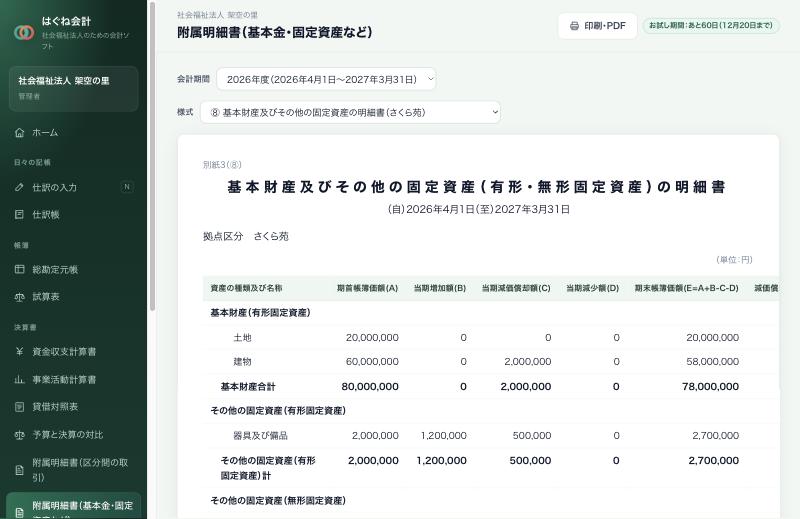The image size is (800, 519).
Task: Click the journal book icon for 仕訳帳
Action: click(19, 214)
